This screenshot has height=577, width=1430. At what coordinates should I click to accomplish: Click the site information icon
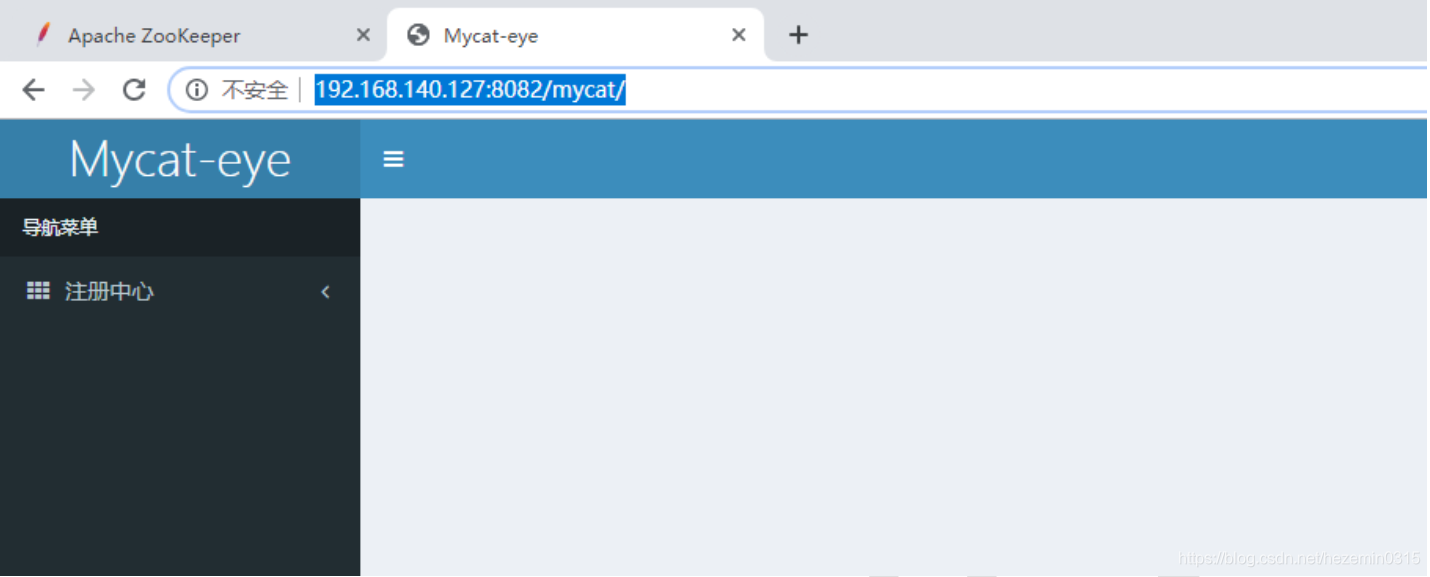click(197, 90)
